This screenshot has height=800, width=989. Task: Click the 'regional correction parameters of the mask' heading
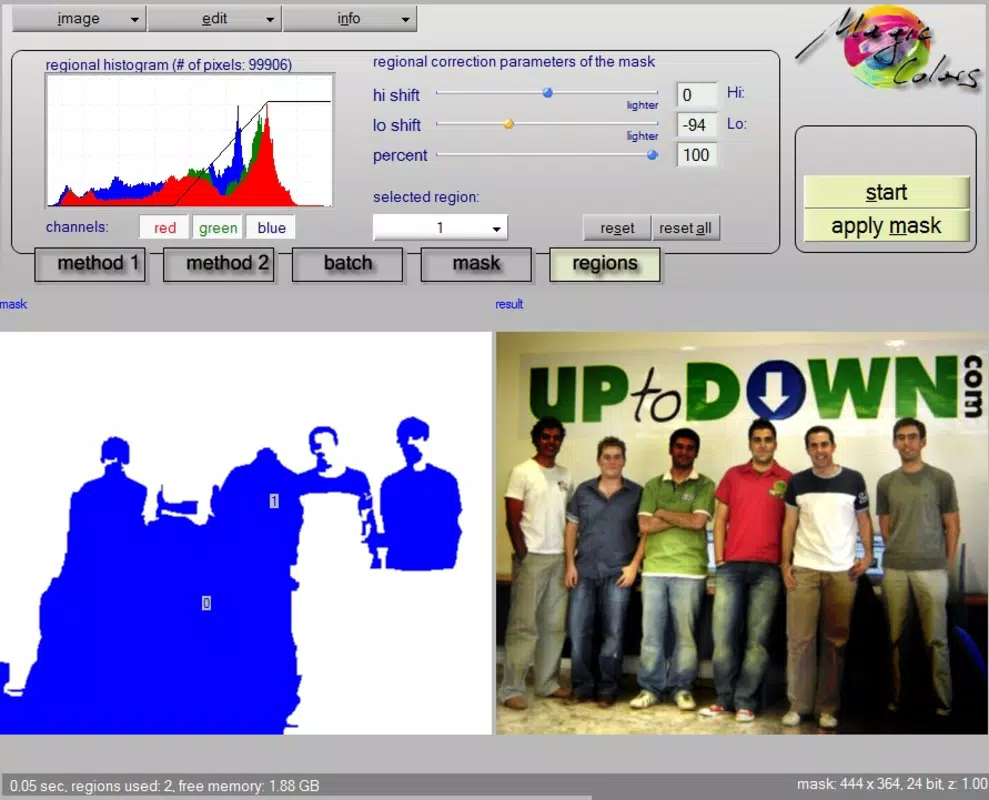click(x=513, y=62)
